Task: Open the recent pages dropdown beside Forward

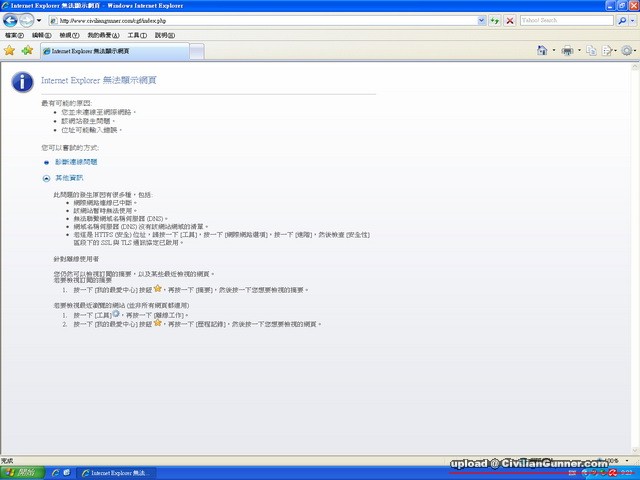Action: click(39, 20)
